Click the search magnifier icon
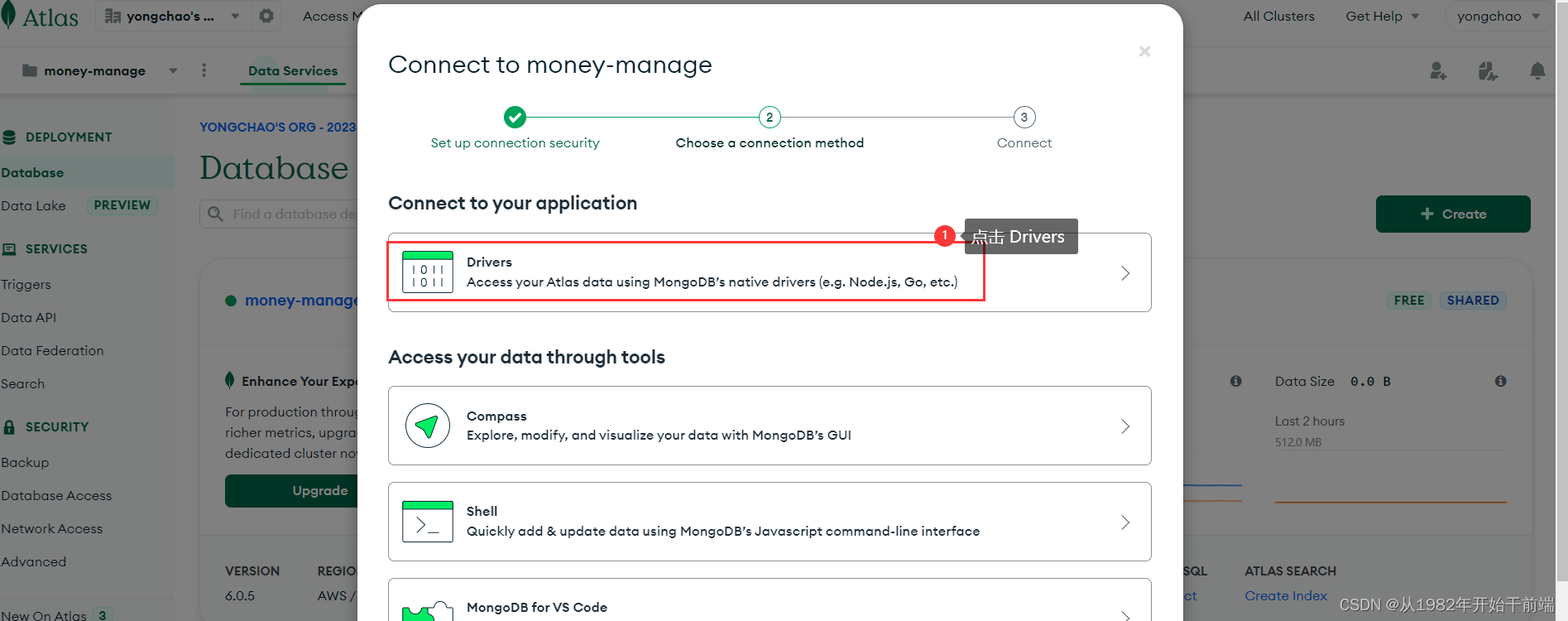 coord(215,214)
